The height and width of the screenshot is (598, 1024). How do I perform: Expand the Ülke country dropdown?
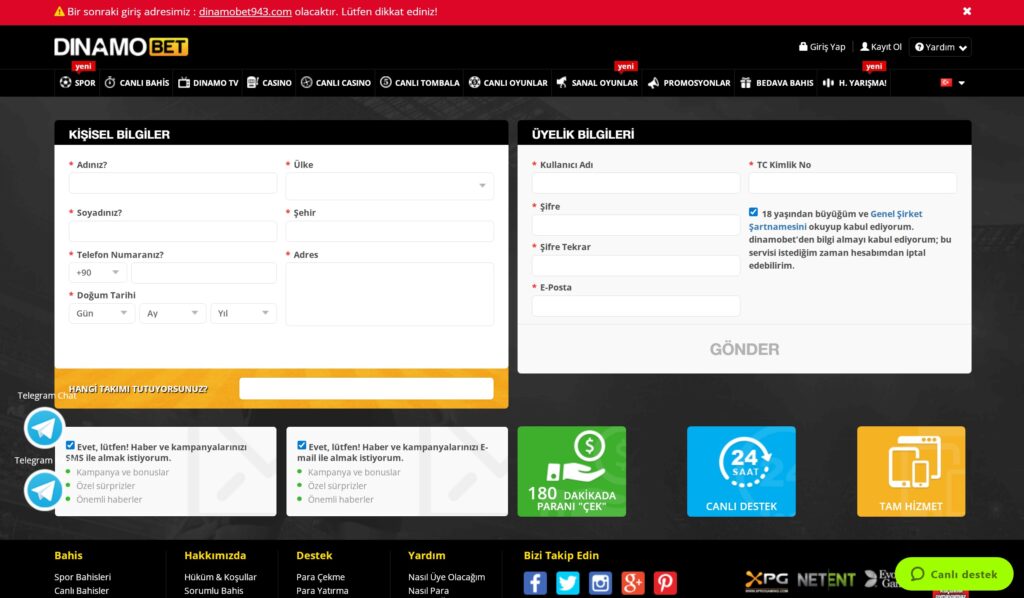[x=389, y=185]
